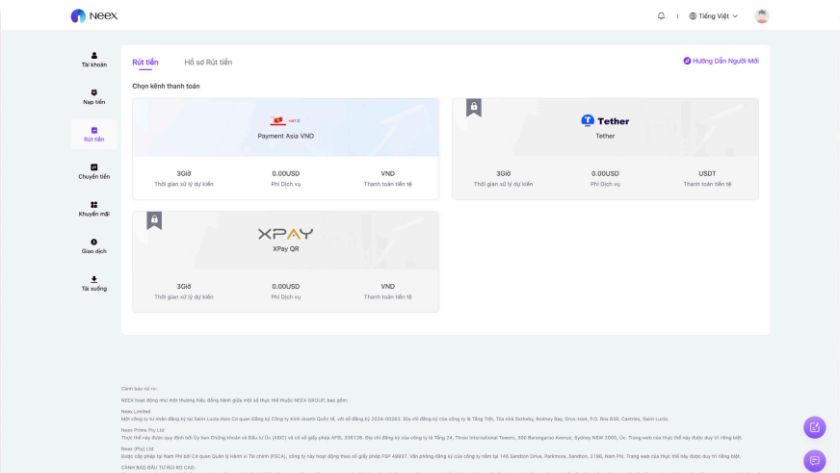Click 3Giờ processing time in the Tether card
Viewport: 840px width, 473px height.
503,174
